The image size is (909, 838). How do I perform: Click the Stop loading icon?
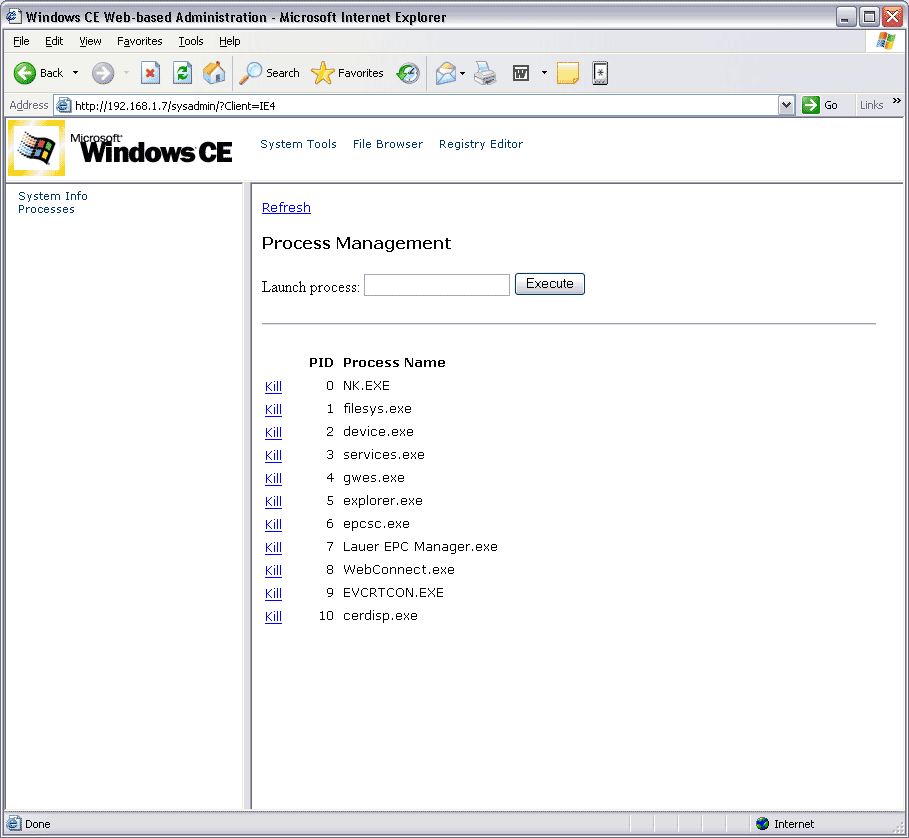pos(150,73)
